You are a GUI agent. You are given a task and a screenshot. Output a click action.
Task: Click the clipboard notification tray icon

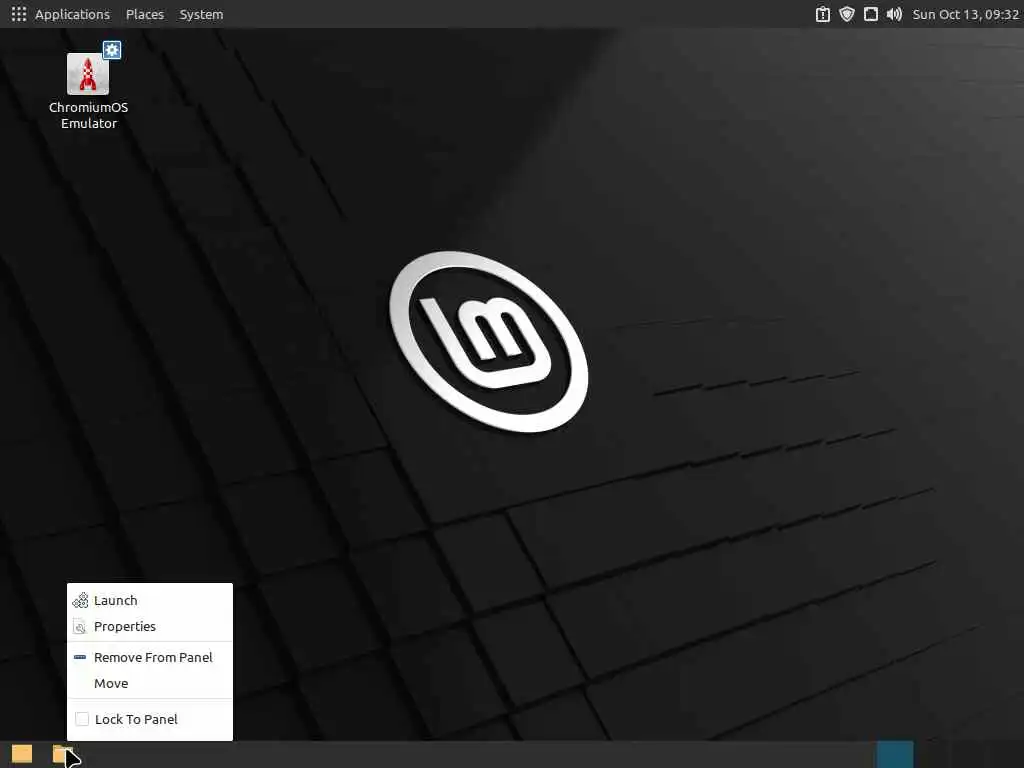coord(823,14)
